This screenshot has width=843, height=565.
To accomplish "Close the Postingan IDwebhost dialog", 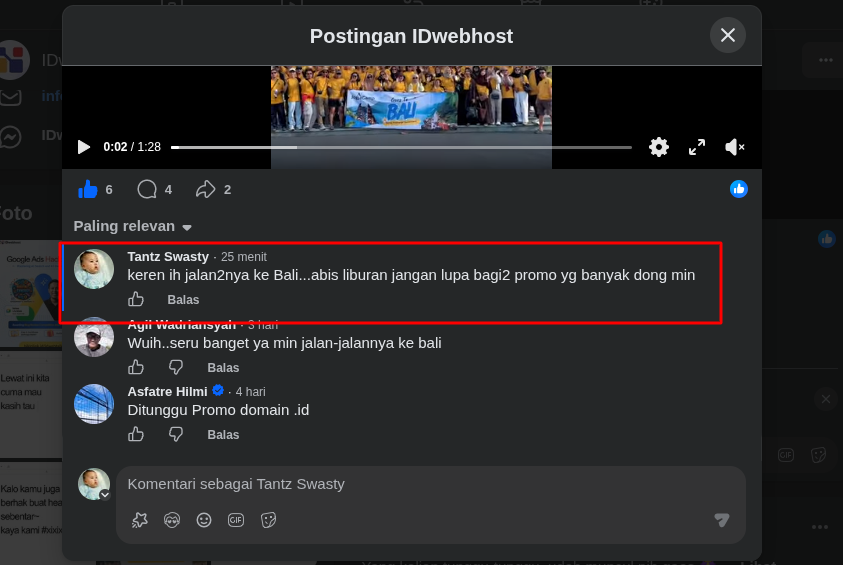I will 727,35.
